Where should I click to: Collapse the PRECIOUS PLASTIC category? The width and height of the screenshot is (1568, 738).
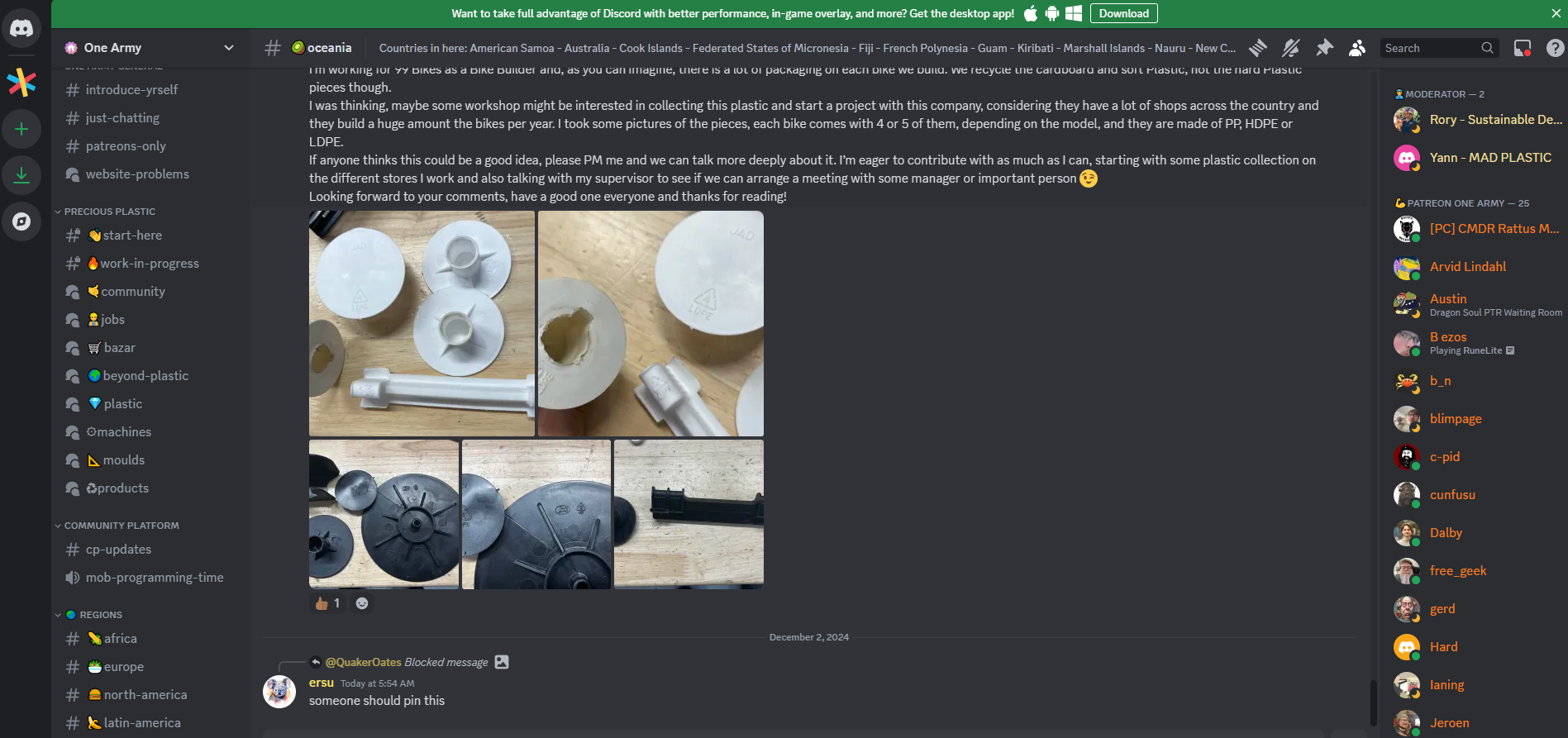point(109,212)
